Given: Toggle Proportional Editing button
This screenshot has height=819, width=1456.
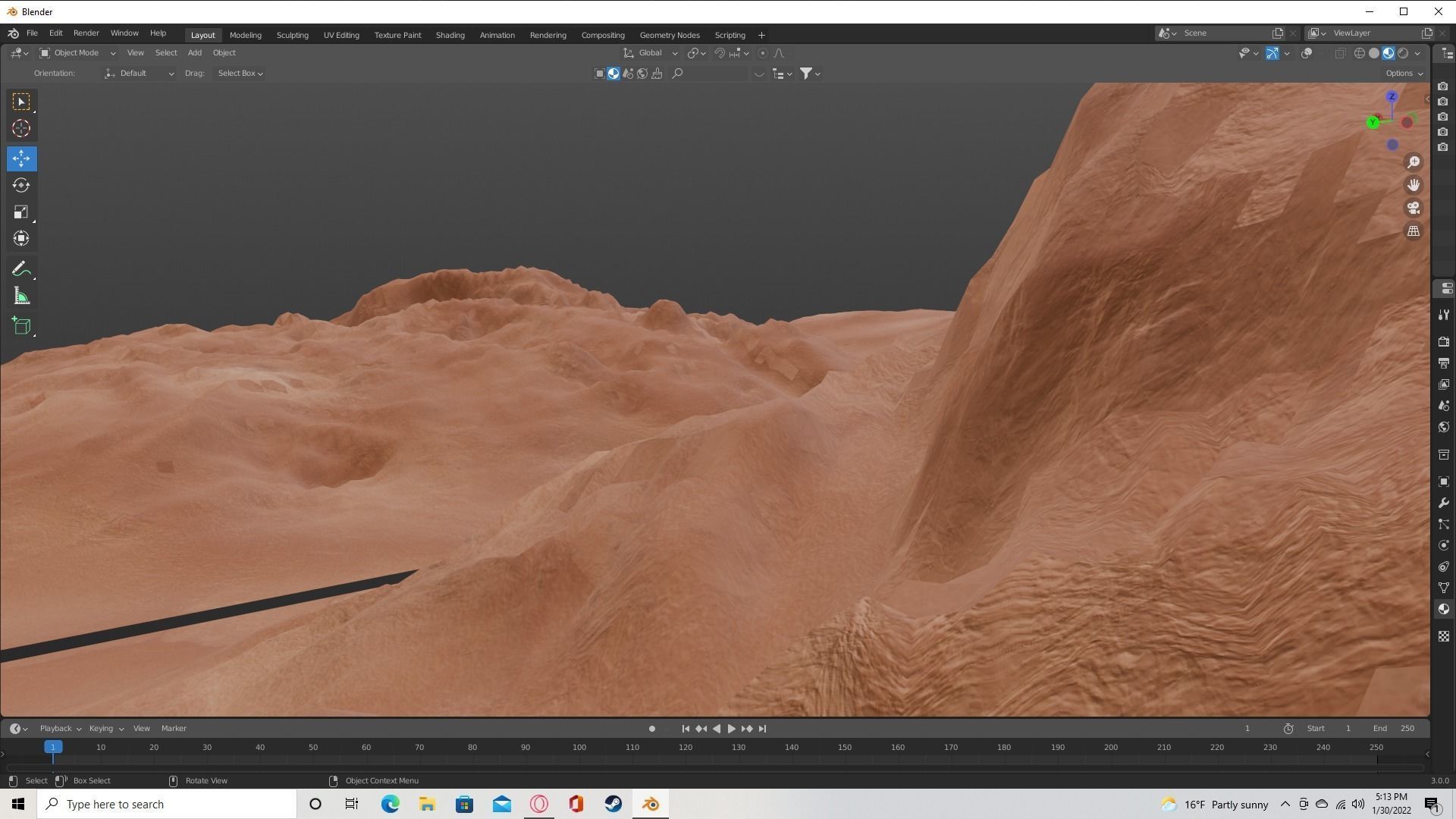Looking at the screenshot, I should pos(763,53).
